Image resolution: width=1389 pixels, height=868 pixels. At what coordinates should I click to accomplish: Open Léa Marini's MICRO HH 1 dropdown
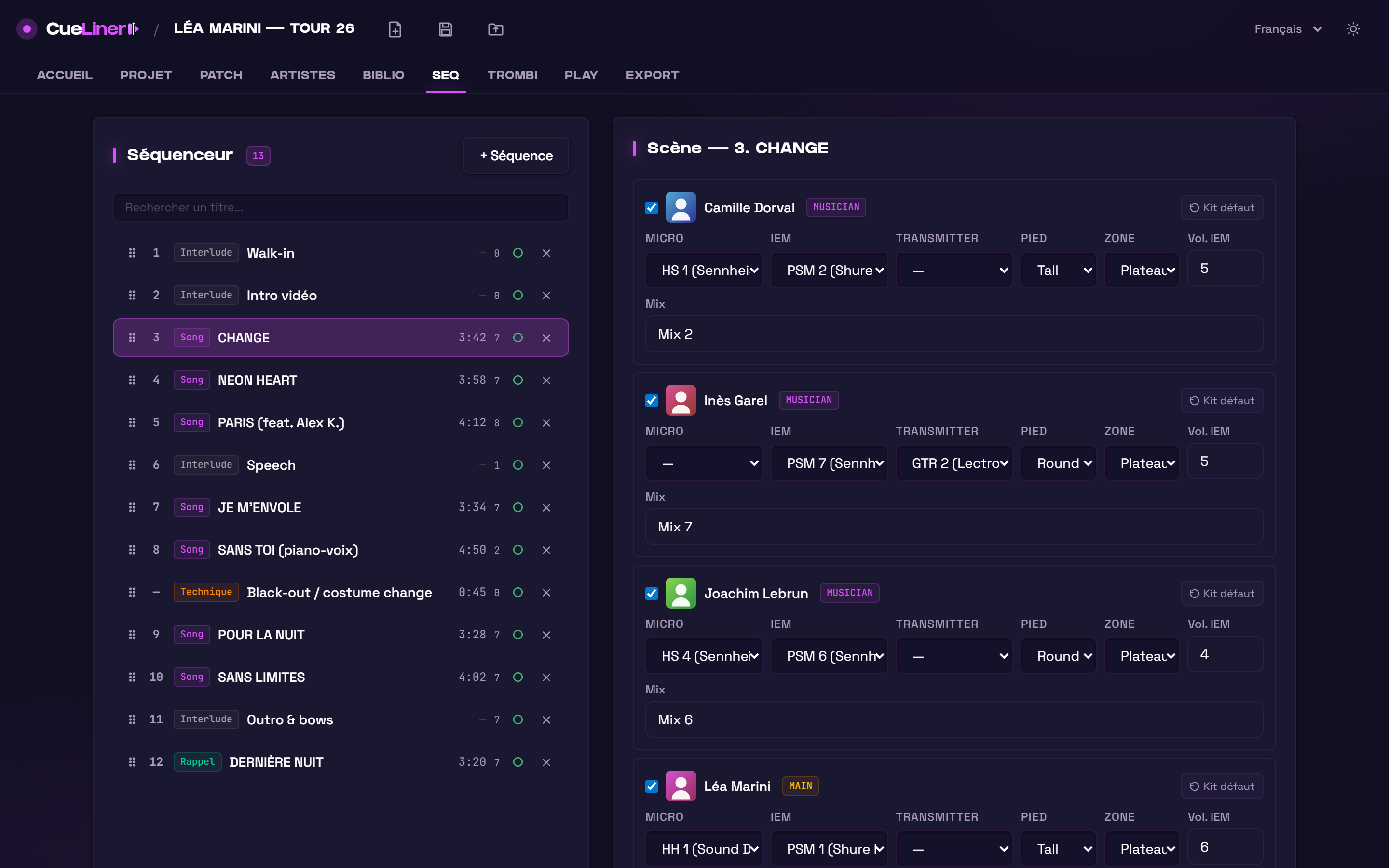tap(704, 849)
